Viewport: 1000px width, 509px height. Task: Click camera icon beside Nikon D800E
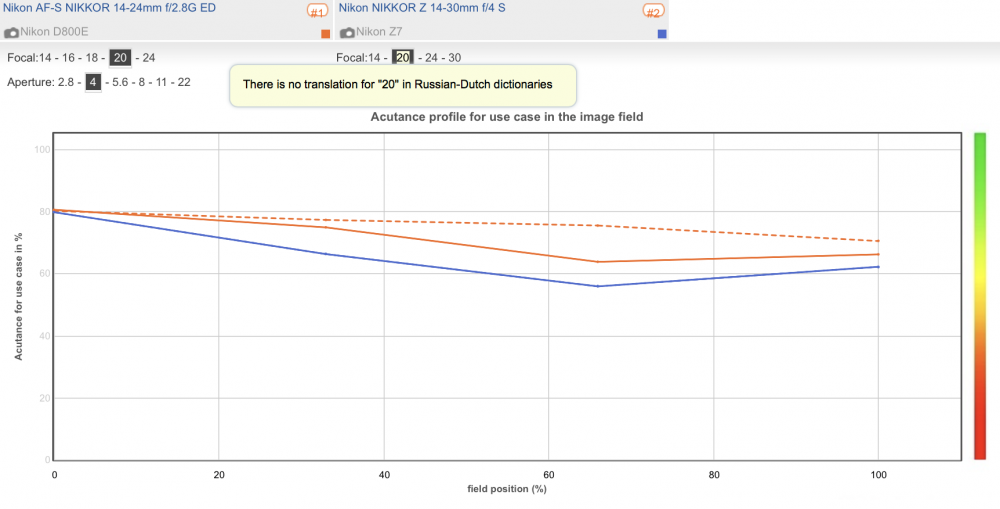tap(11, 32)
